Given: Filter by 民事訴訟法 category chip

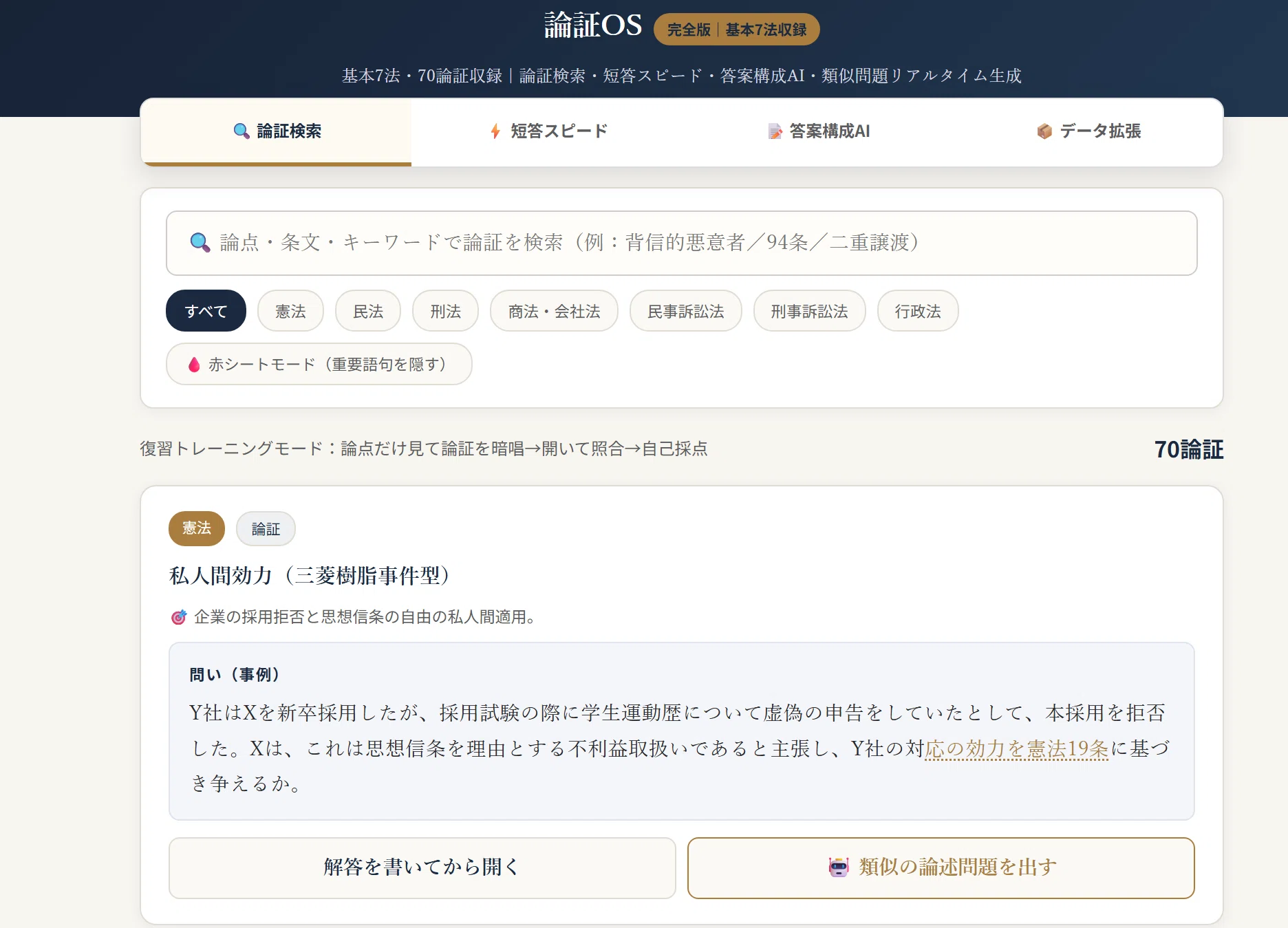Looking at the screenshot, I should [686, 311].
